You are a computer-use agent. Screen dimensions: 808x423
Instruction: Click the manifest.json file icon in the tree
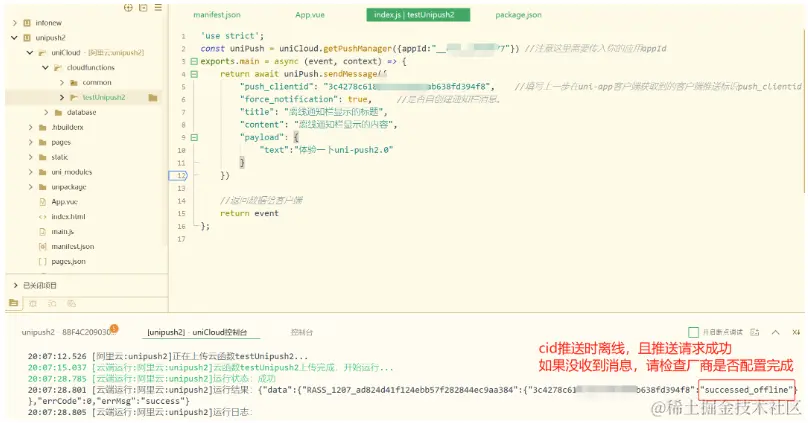coord(43,247)
